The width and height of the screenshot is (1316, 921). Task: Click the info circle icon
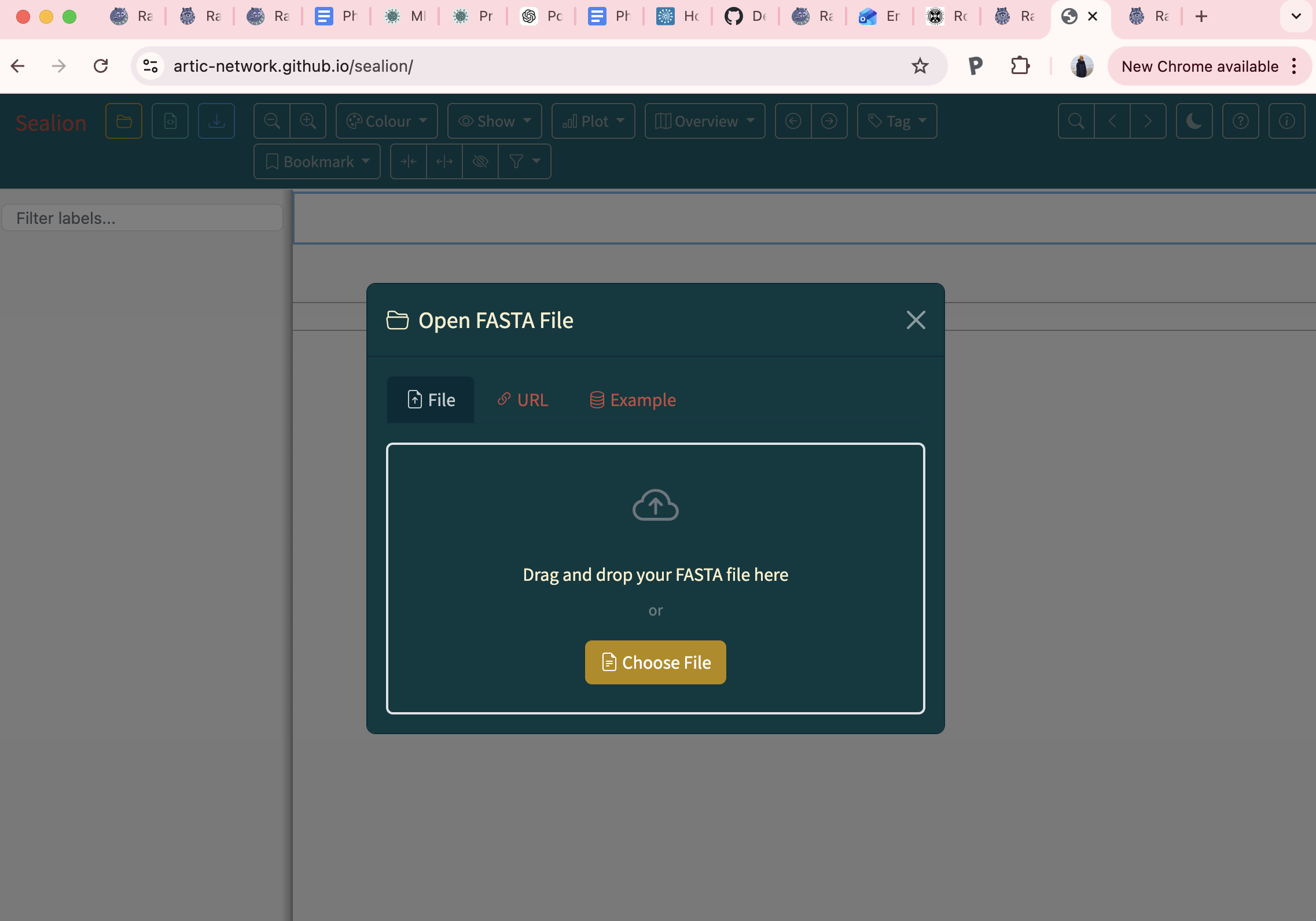pyautogui.click(x=1286, y=121)
